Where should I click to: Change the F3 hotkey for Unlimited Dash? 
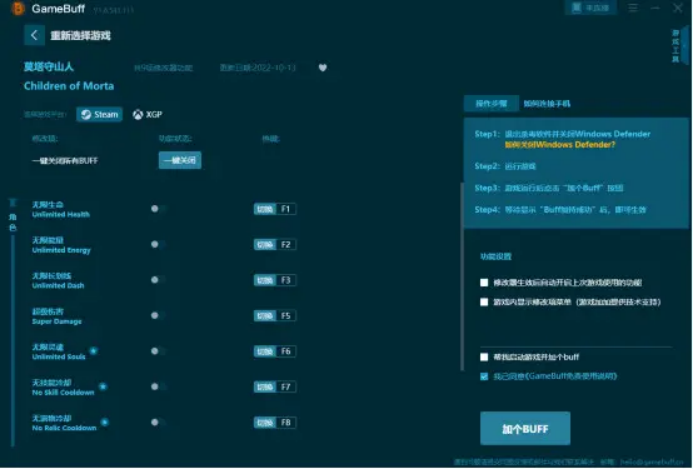pyautogui.click(x=275, y=280)
